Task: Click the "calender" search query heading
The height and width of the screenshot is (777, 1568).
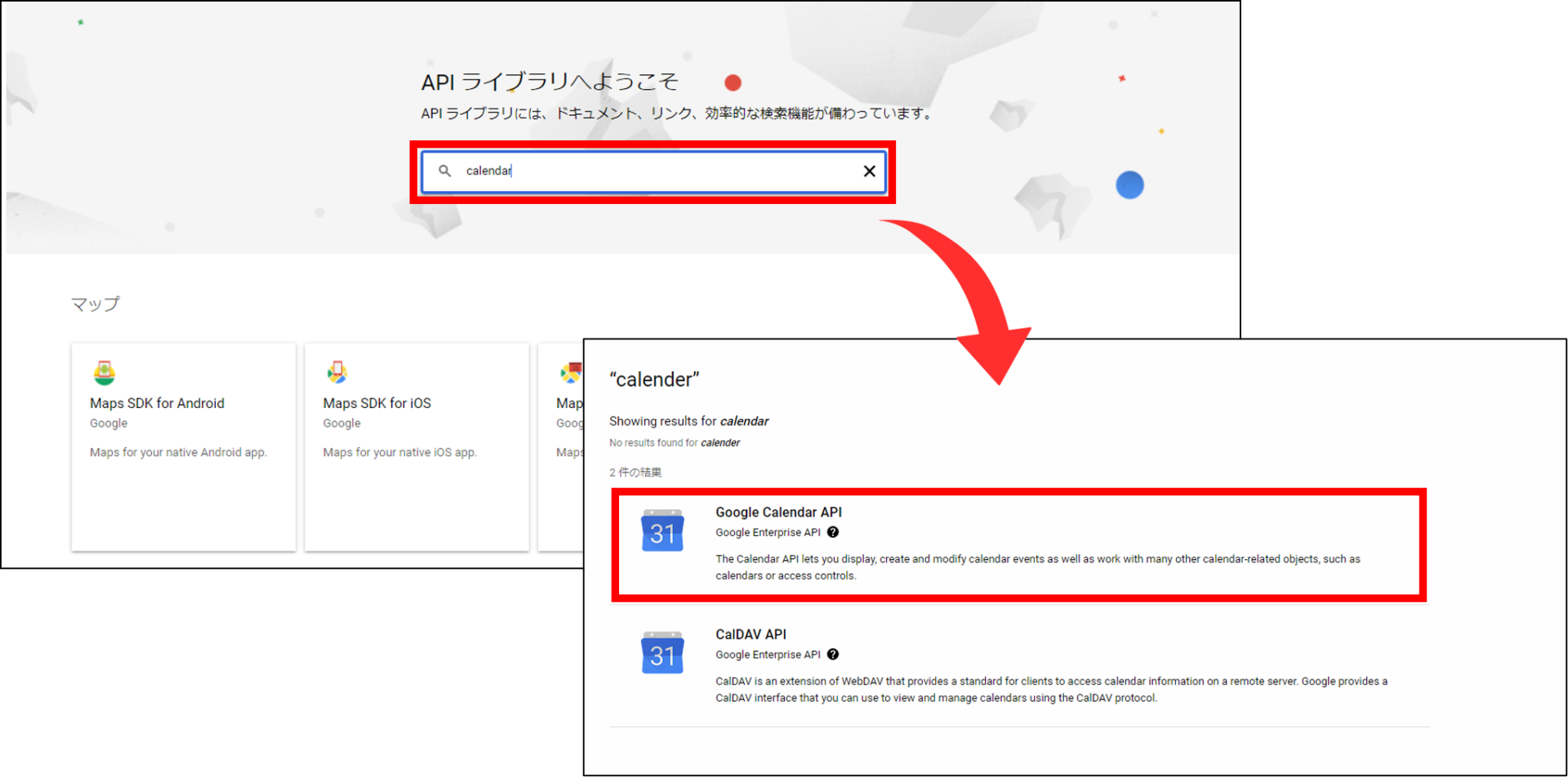Action: [x=654, y=380]
